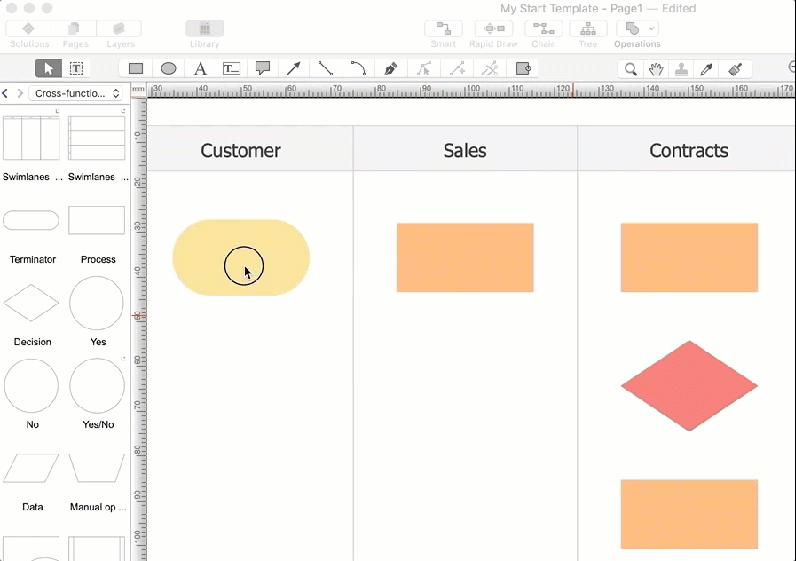This screenshot has height=561, width=796.
Task: Pick the Decision library shape
Action: click(31, 303)
